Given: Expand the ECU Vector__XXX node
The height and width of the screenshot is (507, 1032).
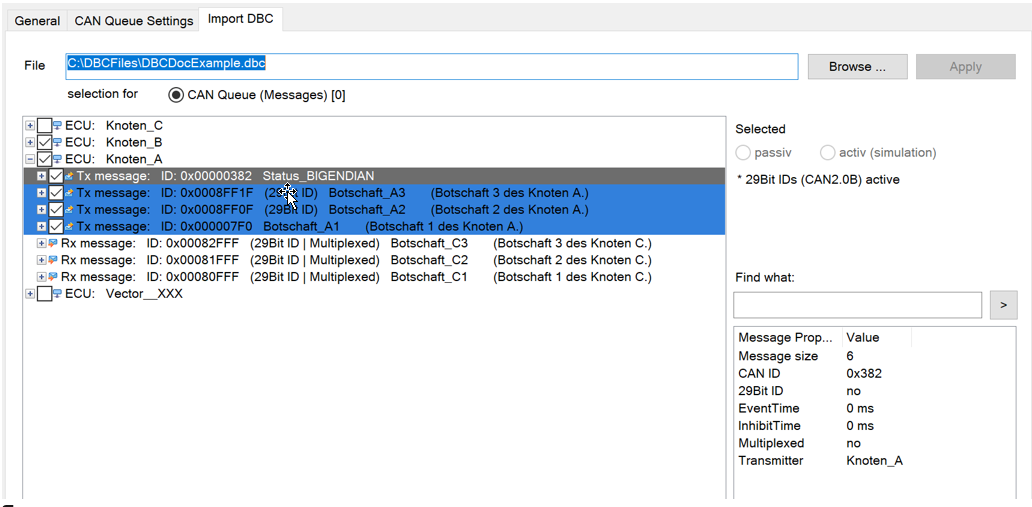Looking at the screenshot, I should [x=30, y=294].
